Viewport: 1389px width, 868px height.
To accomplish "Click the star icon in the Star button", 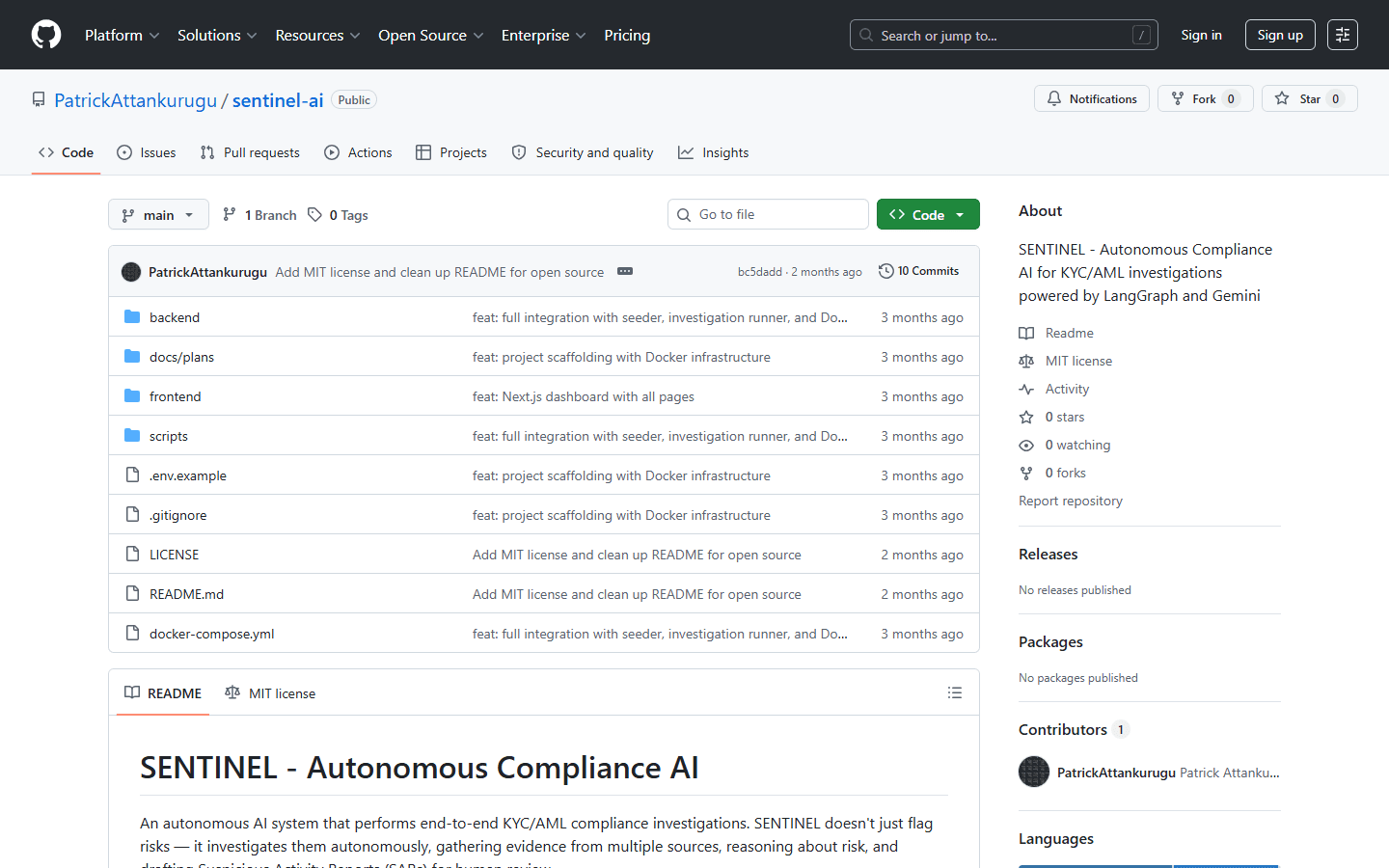I will 1282,98.
